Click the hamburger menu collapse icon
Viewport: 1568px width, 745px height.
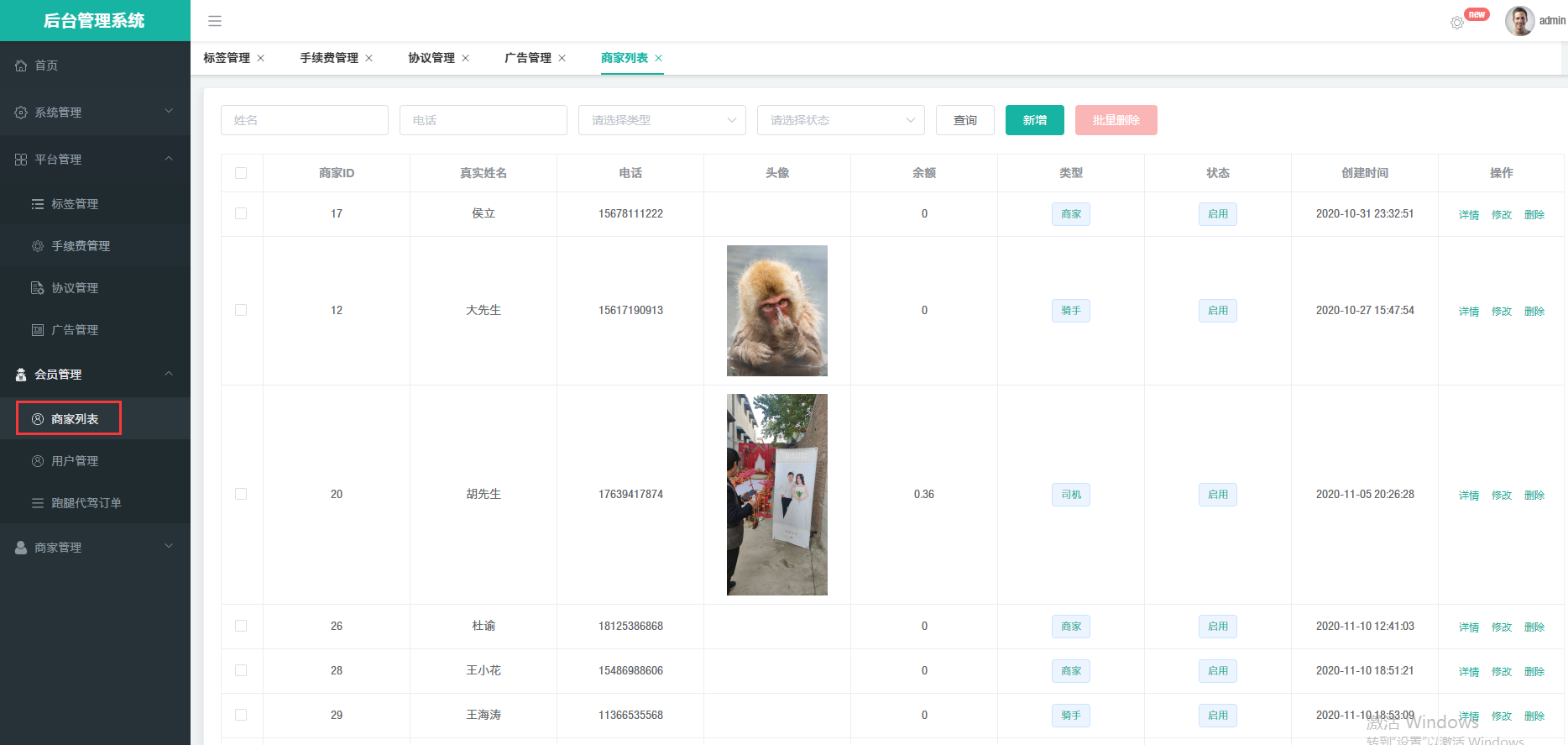[x=215, y=21]
